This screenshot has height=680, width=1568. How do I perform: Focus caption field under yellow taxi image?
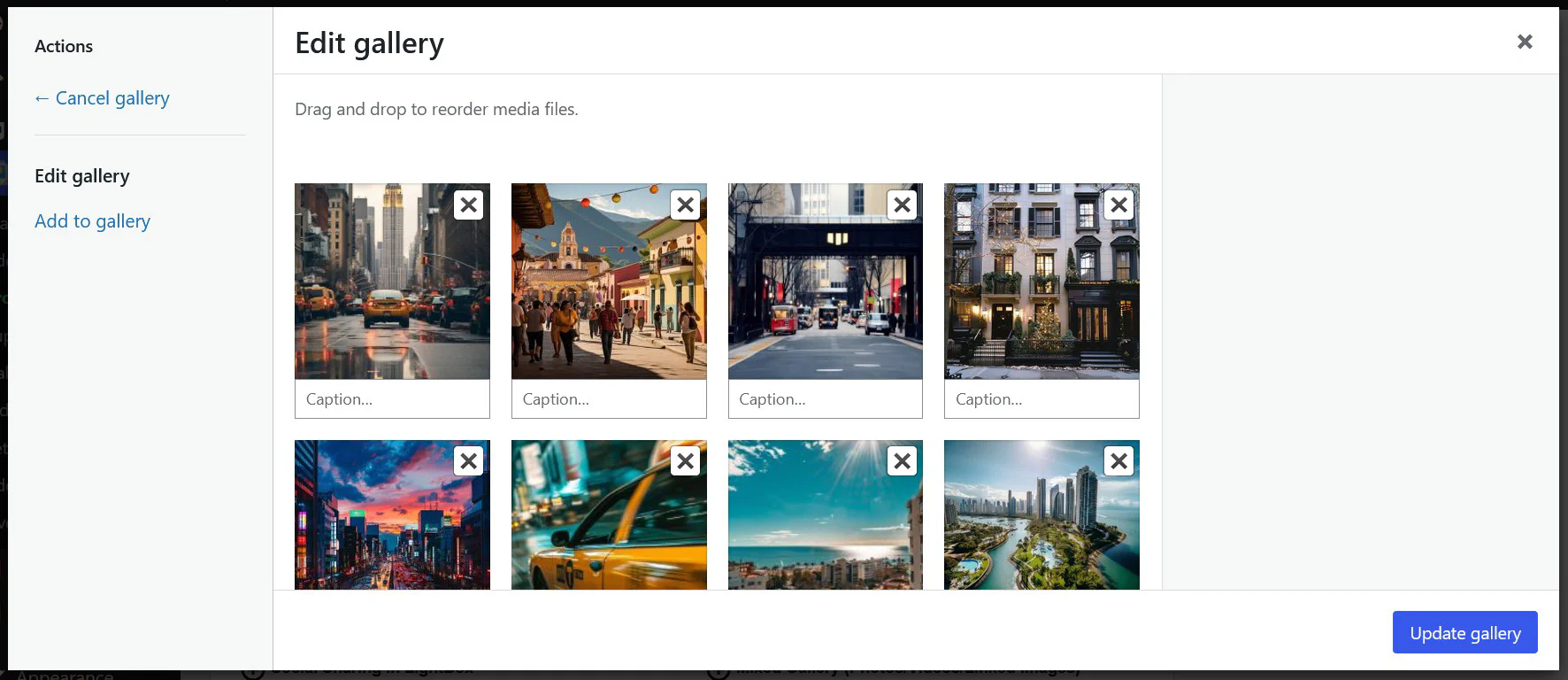(392, 399)
